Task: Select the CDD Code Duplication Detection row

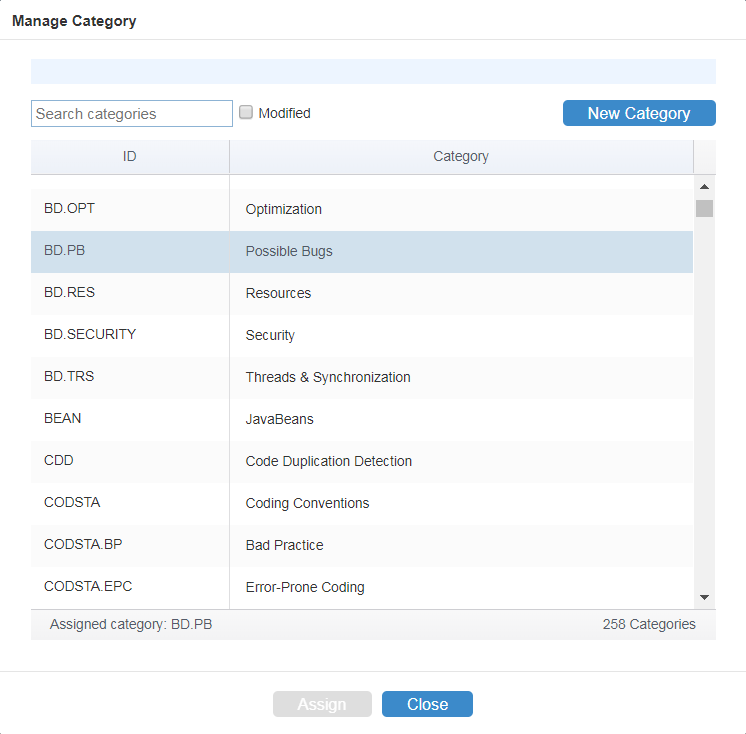Action: [362, 461]
